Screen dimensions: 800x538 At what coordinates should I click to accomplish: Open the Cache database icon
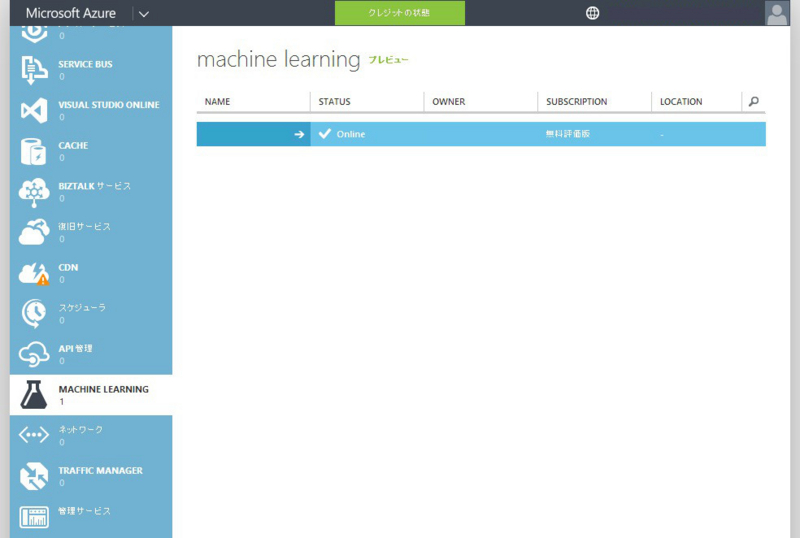coord(34,151)
